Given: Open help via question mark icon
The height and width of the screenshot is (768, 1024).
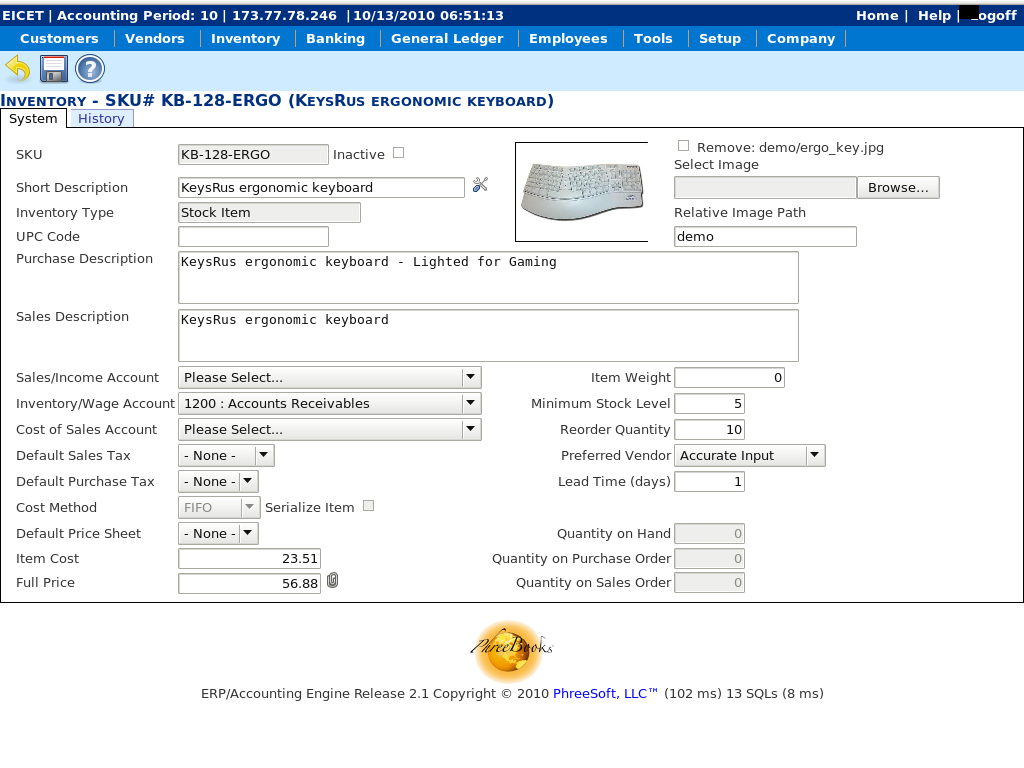Looking at the screenshot, I should point(90,69).
